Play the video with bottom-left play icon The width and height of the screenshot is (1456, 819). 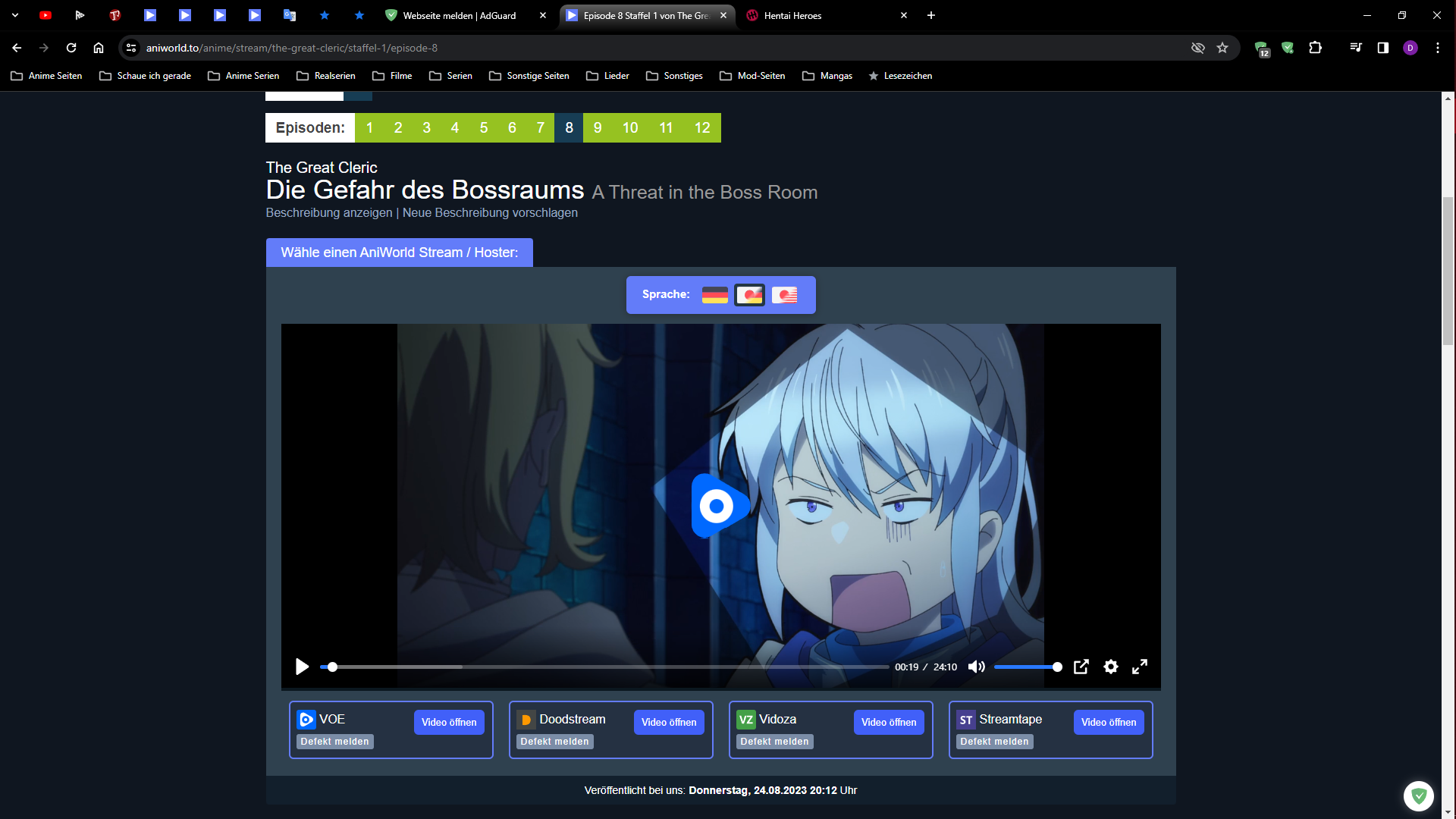(302, 667)
